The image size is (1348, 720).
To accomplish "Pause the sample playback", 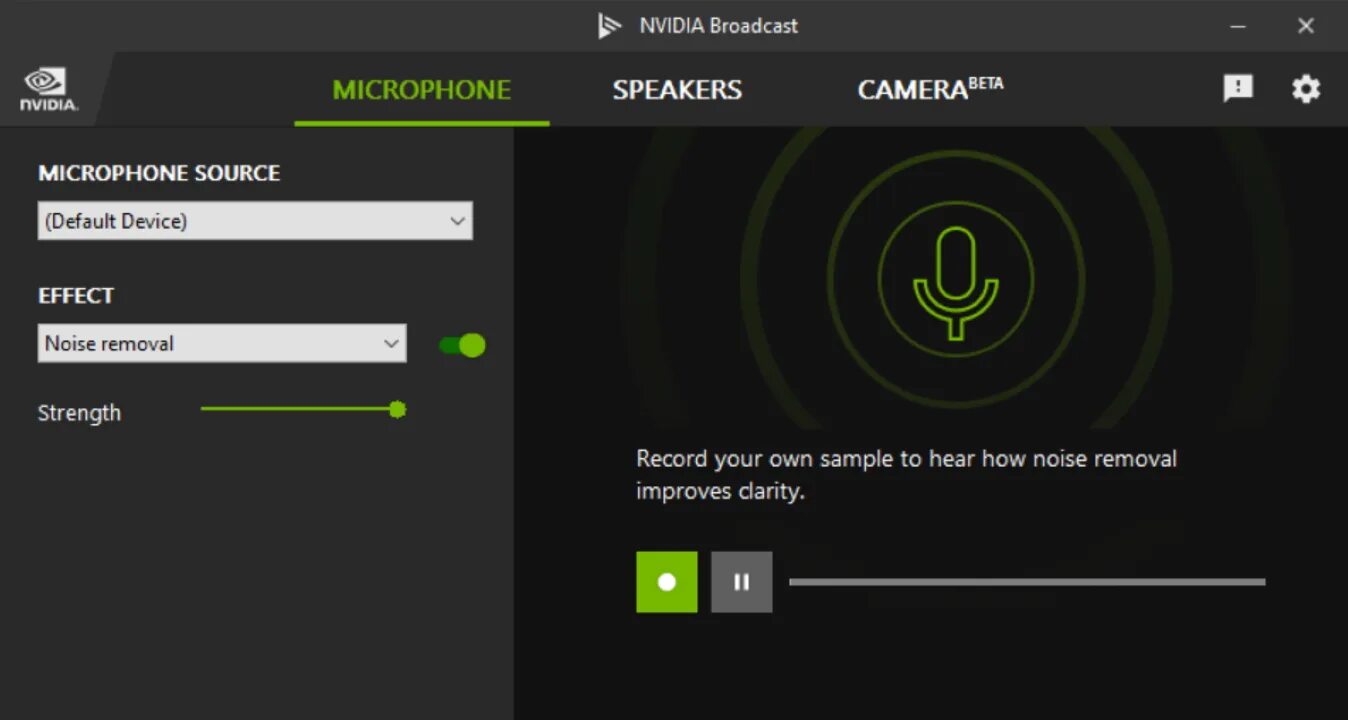I will (x=742, y=582).
